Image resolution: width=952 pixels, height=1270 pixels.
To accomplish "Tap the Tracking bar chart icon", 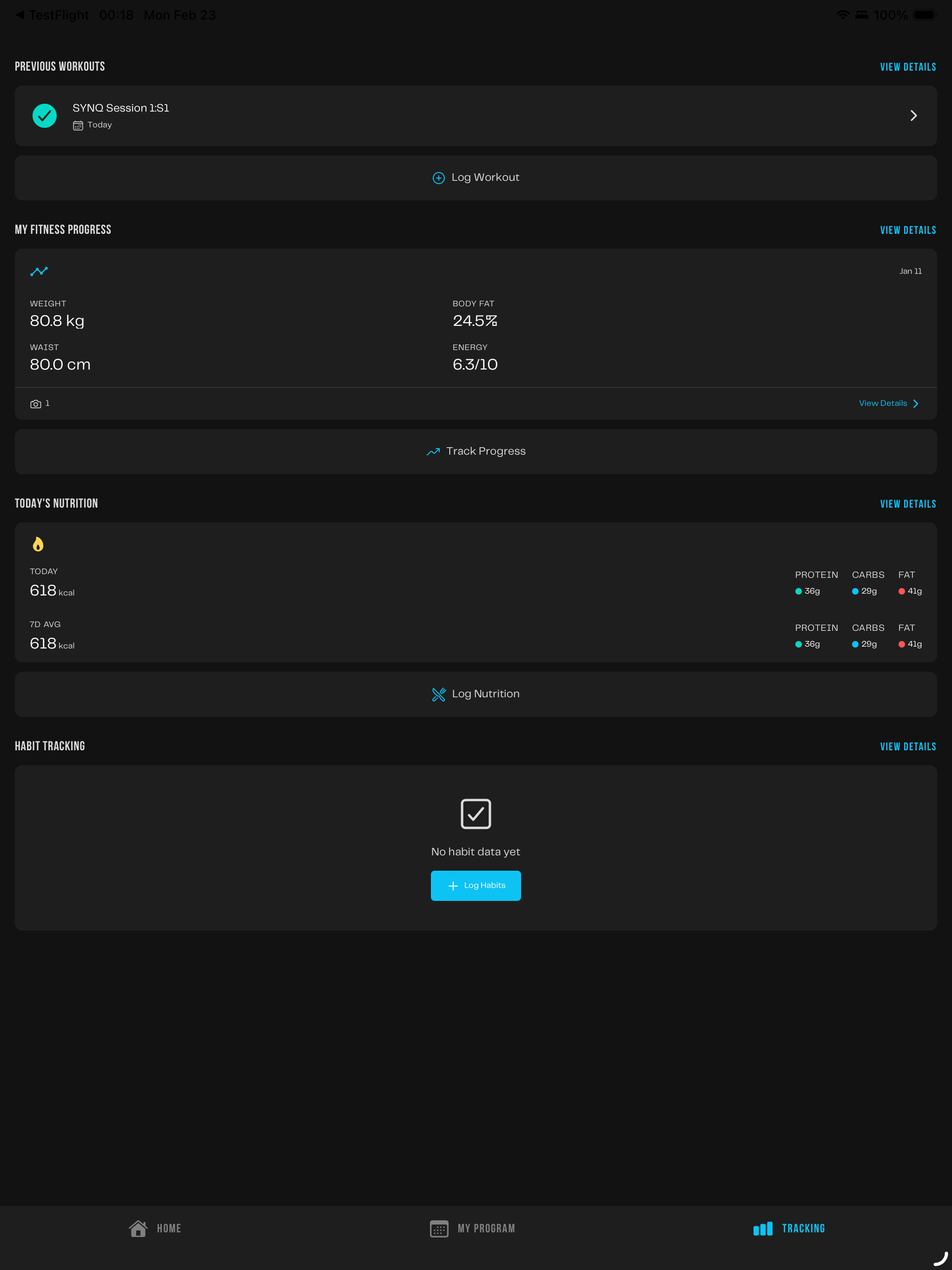I will (x=763, y=1228).
